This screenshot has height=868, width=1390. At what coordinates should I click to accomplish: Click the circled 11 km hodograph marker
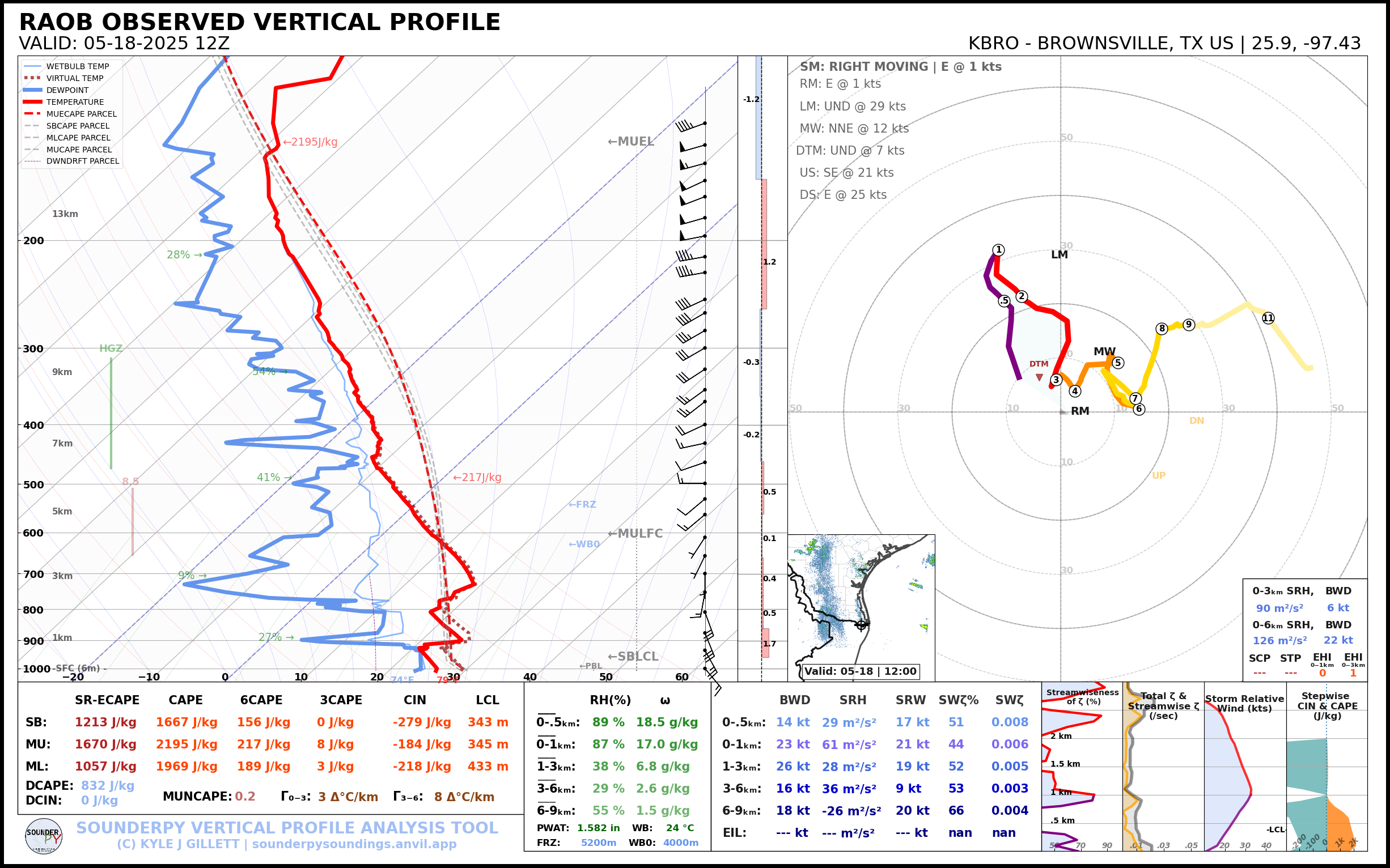1268,318
